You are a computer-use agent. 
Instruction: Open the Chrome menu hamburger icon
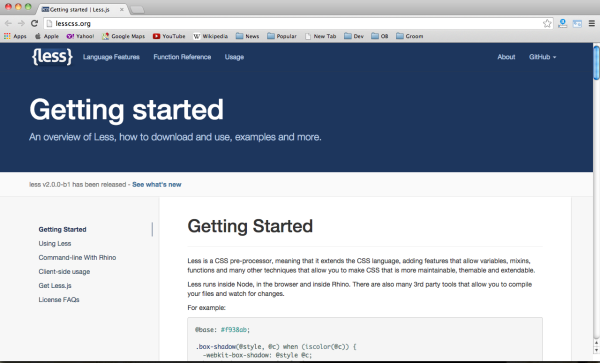pos(592,23)
